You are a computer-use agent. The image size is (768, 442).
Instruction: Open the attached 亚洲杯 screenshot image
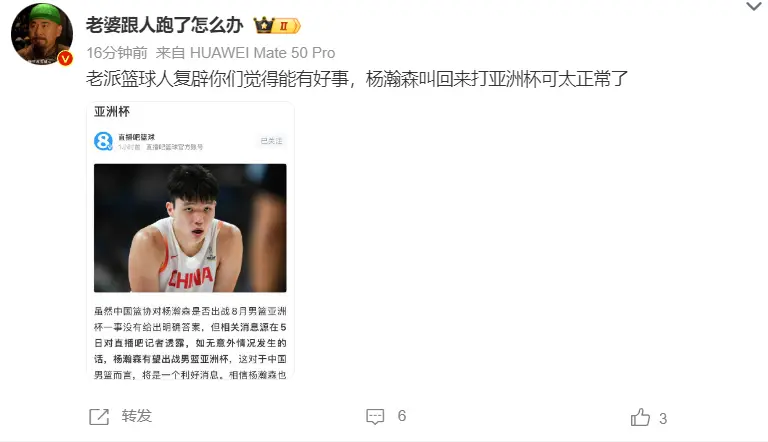[190, 240]
